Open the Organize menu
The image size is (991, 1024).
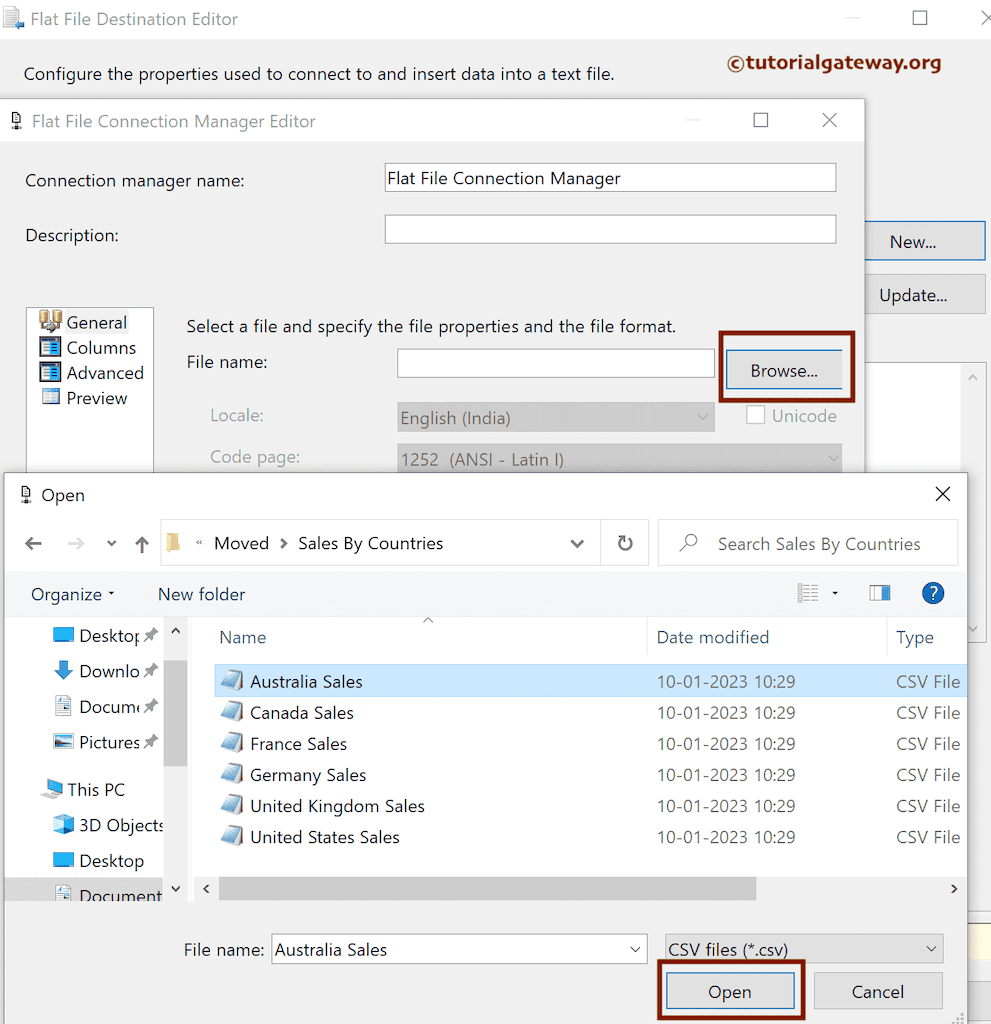(69, 593)
